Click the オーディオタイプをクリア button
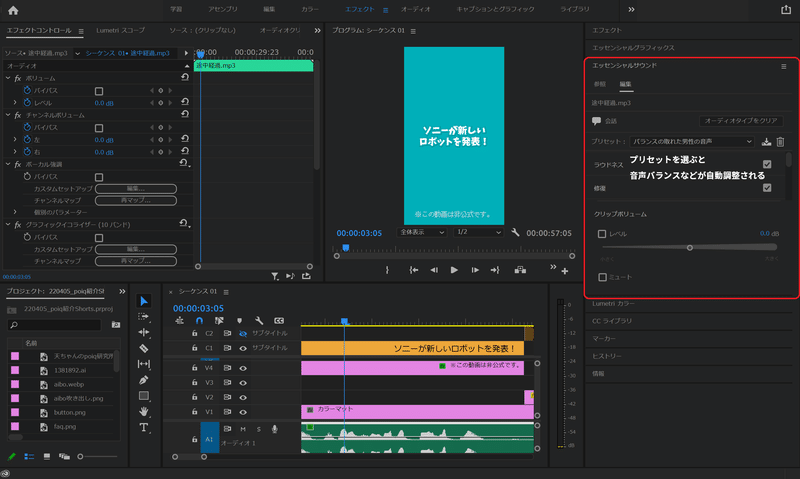Viewport: 800px width, 479px height. click(x=741, y=120)
